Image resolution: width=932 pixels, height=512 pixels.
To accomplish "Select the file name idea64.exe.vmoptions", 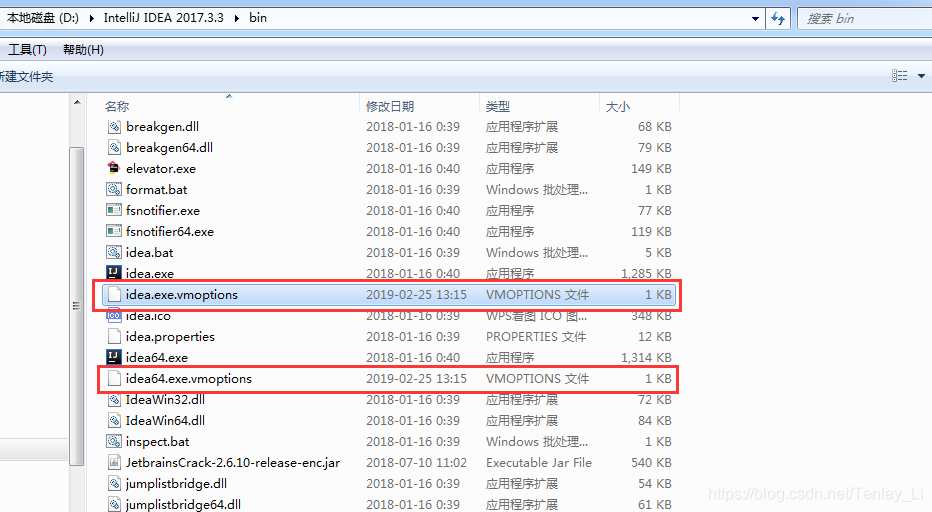I will point(189,379).
